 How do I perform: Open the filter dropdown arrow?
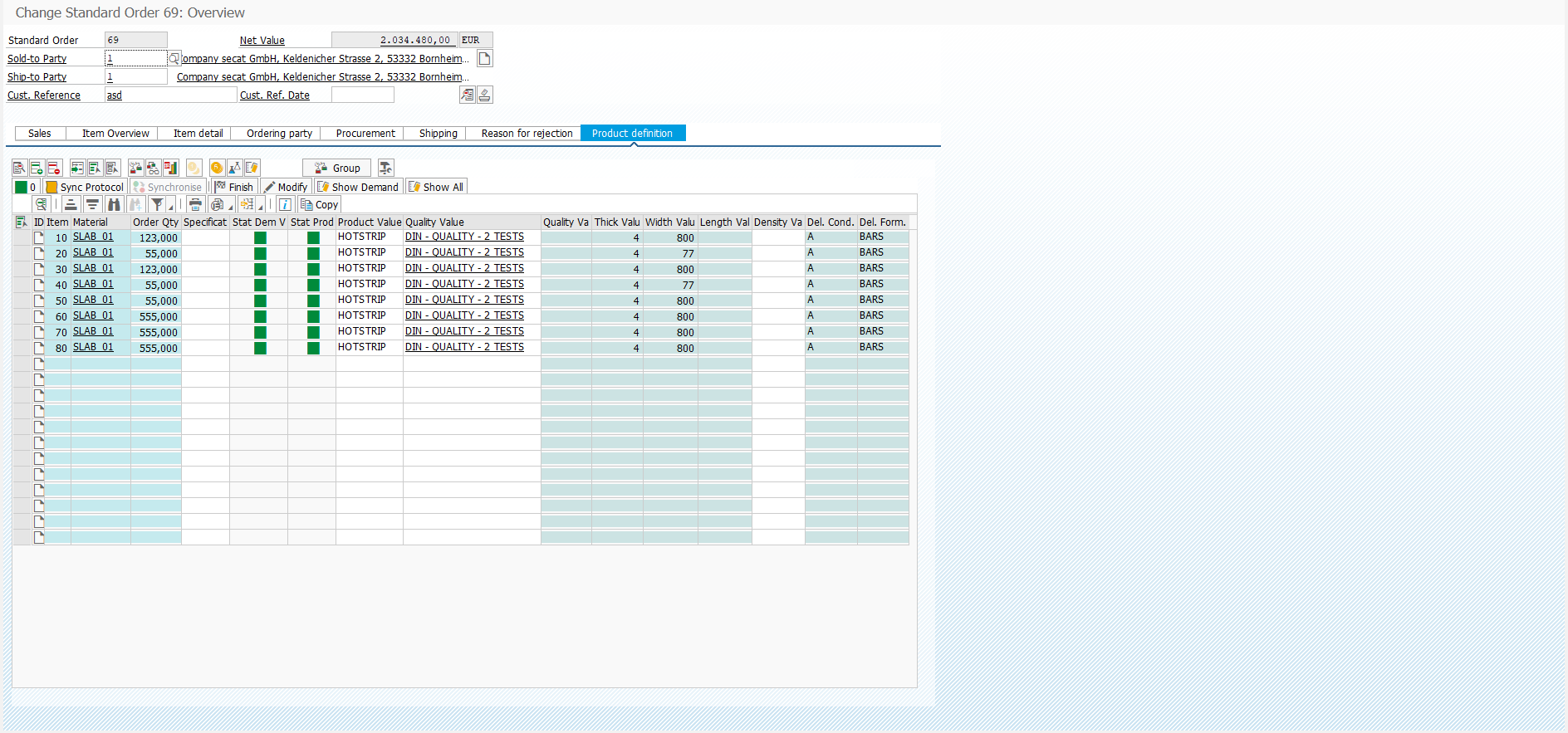pyautogui.click(x=171, y=206)
